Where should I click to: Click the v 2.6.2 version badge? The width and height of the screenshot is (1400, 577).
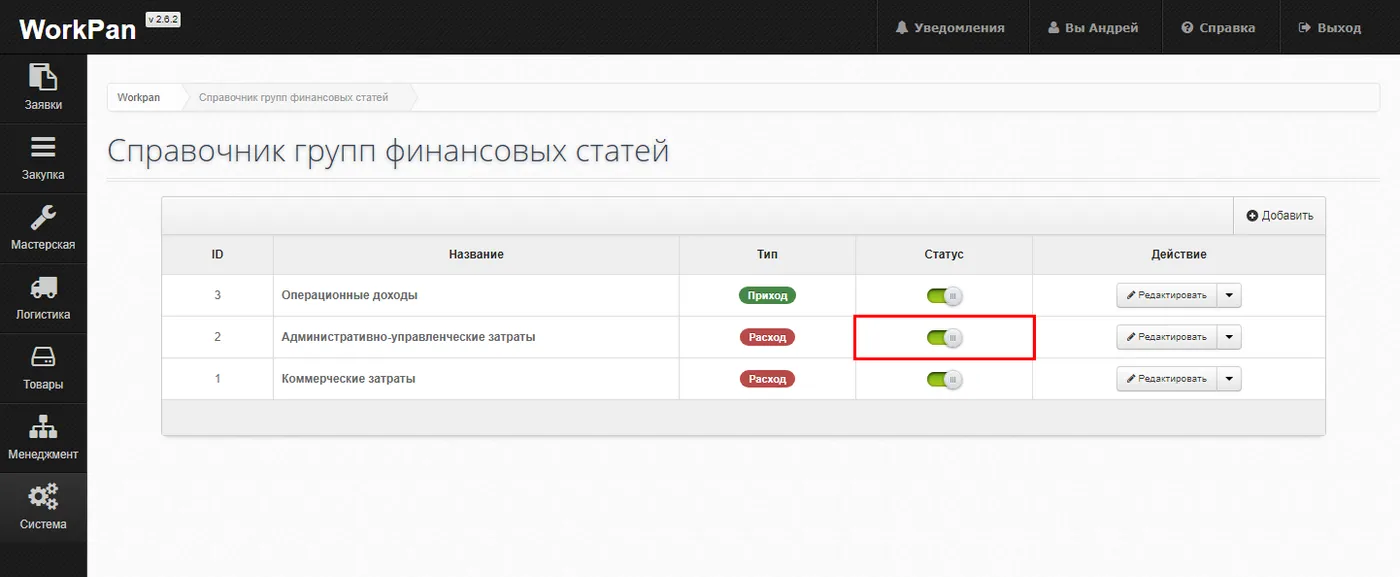pyautogui.click(x=163, y=20)
